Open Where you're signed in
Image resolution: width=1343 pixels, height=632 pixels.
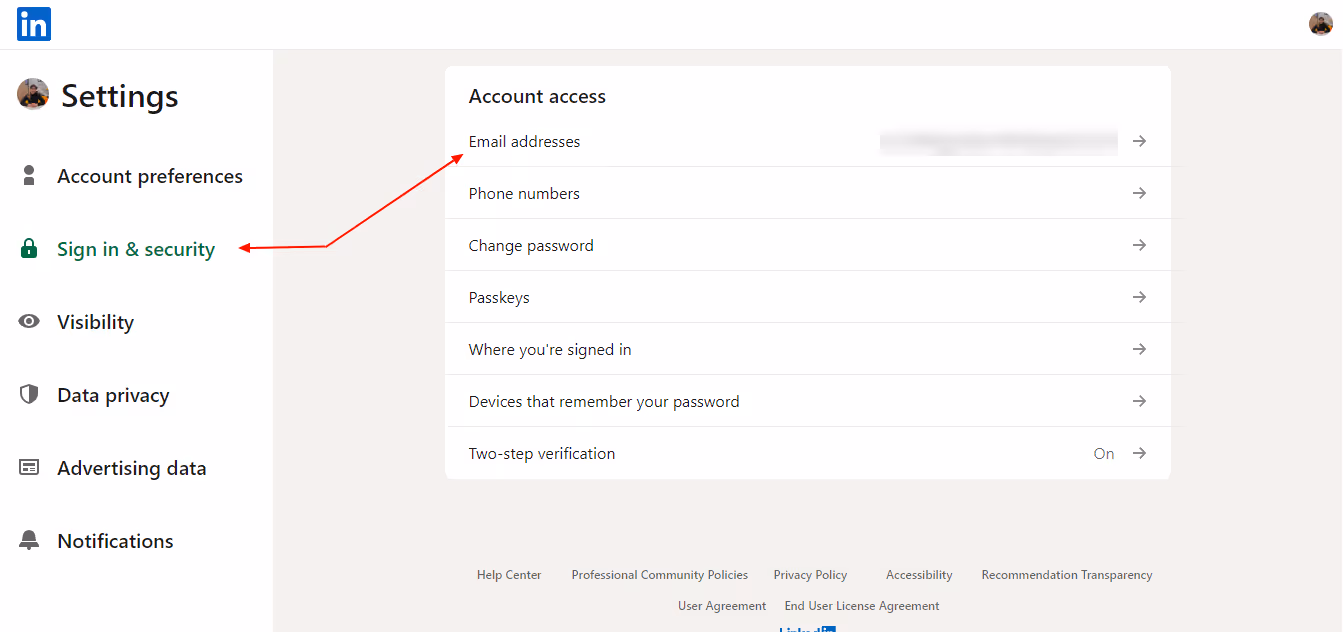pyautogui.click(x=1139, y=348)
